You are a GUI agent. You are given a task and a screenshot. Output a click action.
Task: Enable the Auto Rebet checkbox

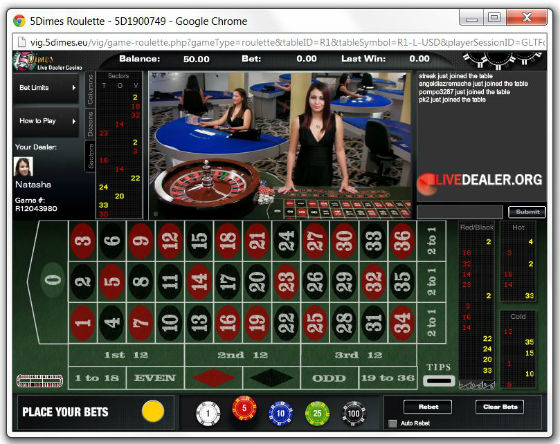392,424
